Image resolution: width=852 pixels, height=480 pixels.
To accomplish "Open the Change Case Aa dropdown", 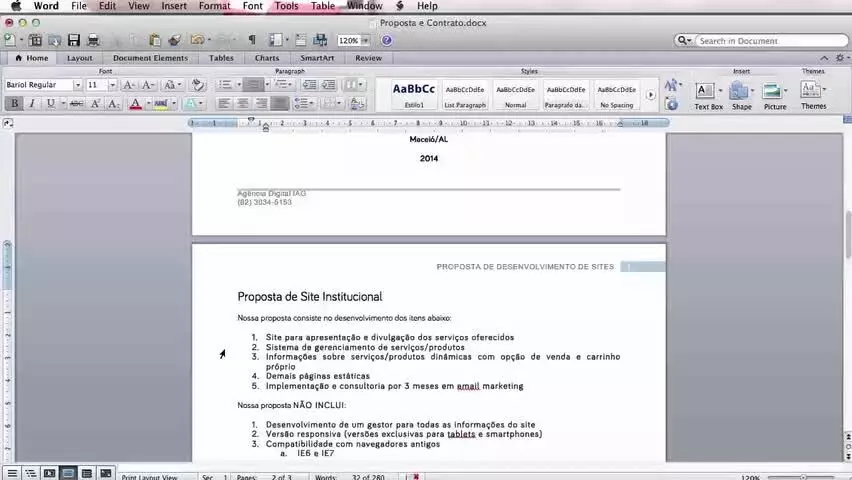I will pos(173,85).
